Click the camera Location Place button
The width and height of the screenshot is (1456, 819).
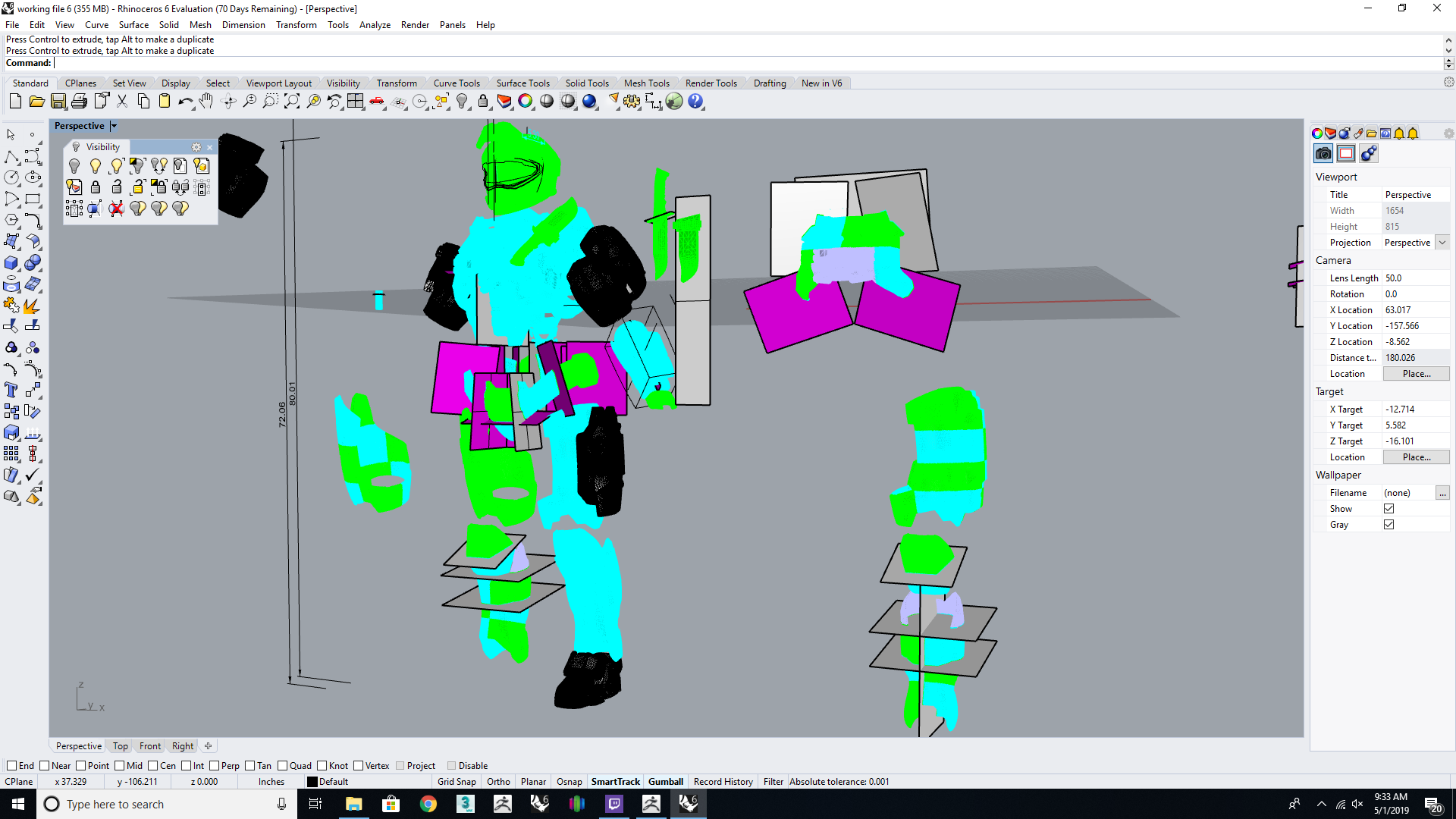pyautogui.click(x=1416, y=374)
